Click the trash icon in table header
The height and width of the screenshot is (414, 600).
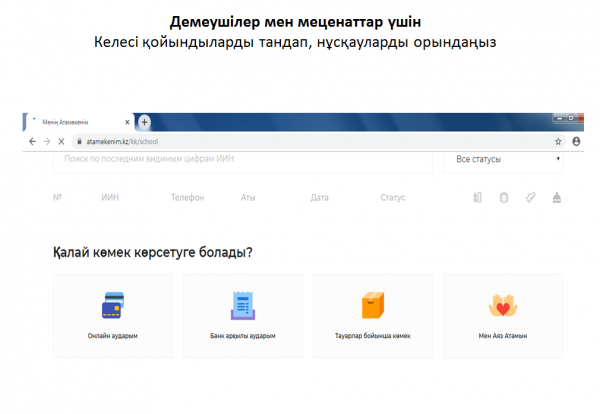pyautogui.click(x=504, y=197)
